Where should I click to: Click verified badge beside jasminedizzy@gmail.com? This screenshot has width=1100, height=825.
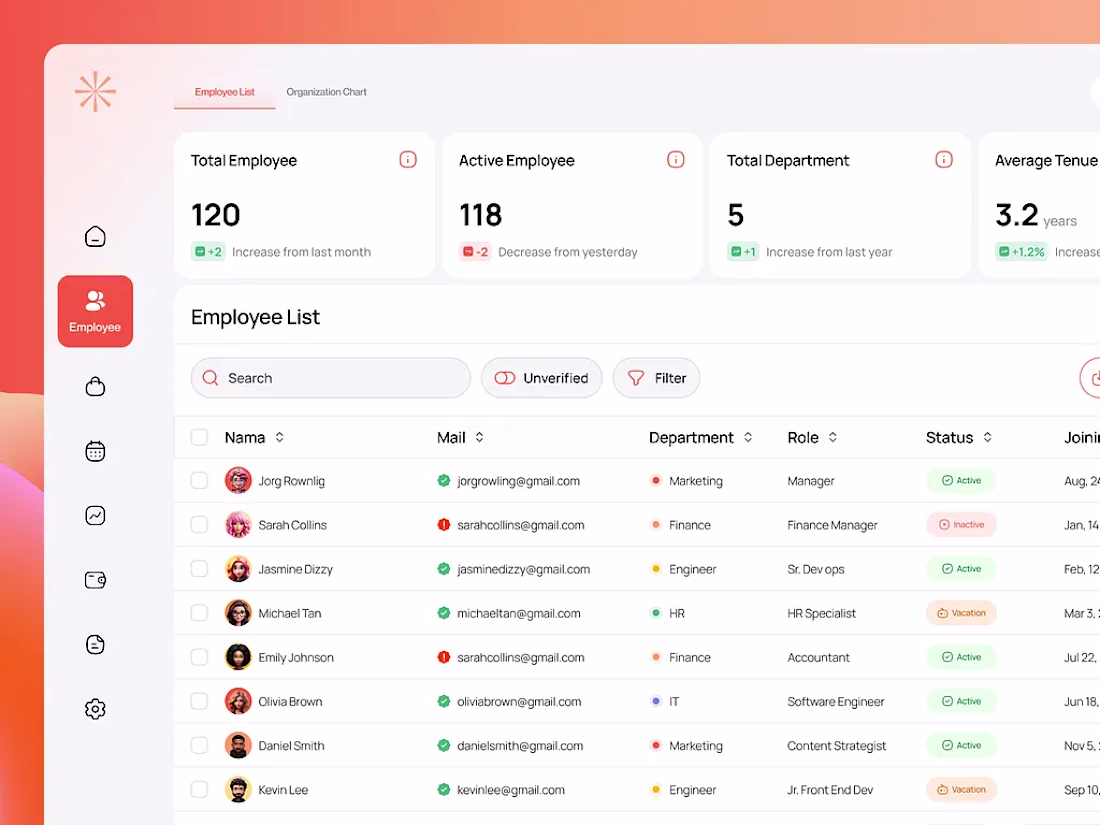tap(443, 569)
